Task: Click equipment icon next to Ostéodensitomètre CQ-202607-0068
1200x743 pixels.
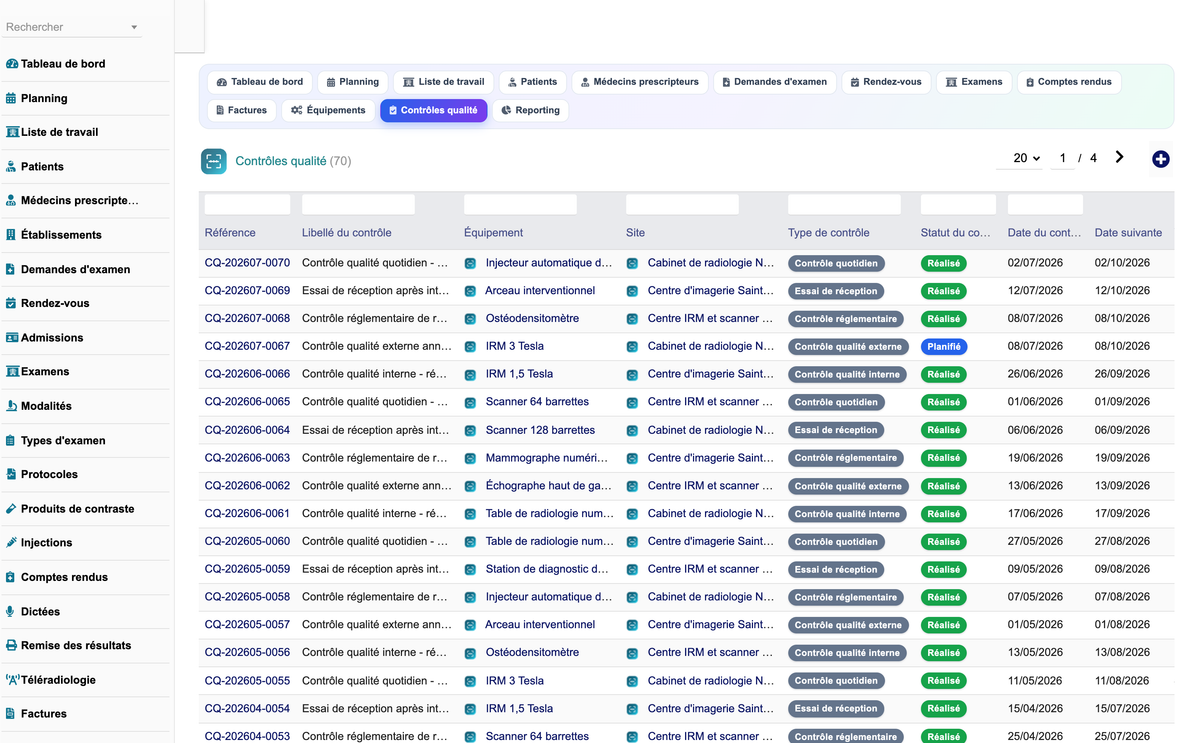Action: tap(470, 319)
